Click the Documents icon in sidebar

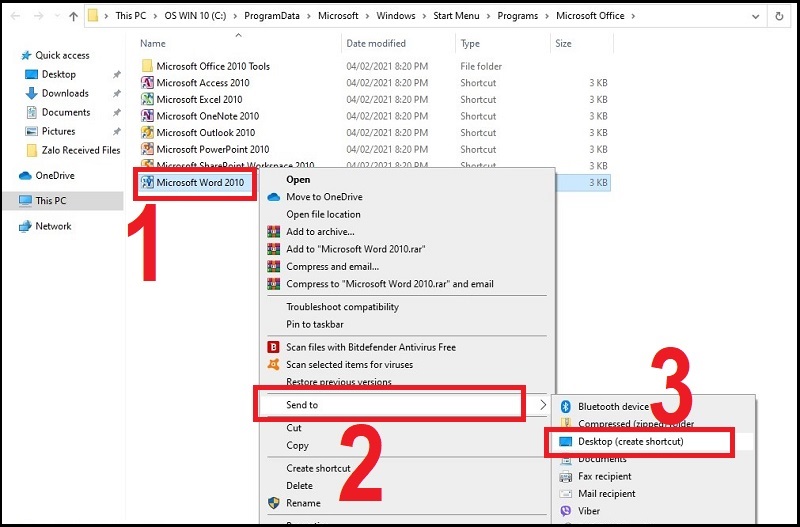click(x=32, y=112)
